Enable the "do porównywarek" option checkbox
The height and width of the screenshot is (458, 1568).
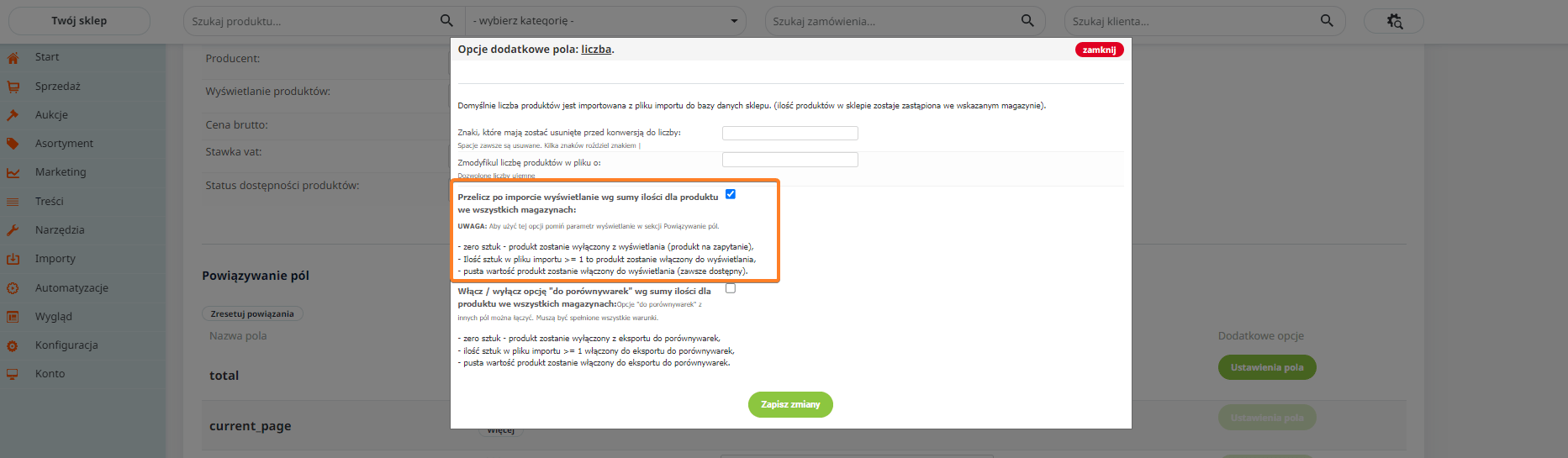tap(731, 288)
